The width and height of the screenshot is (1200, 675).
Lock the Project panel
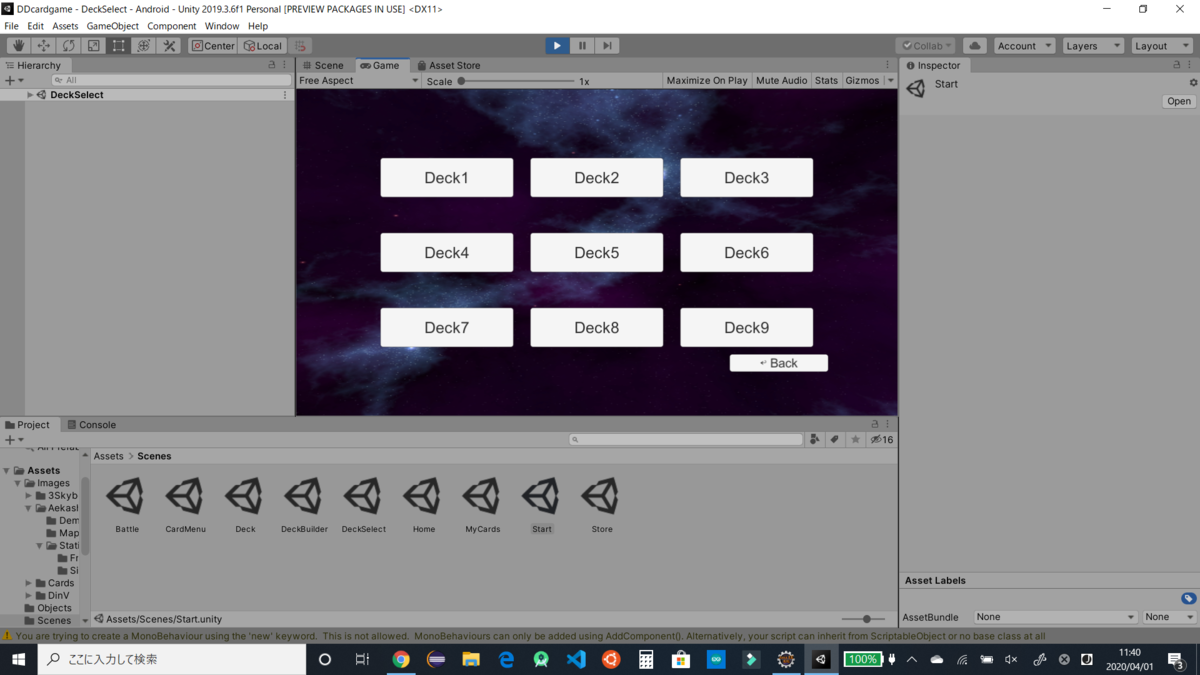pos(875,425)
